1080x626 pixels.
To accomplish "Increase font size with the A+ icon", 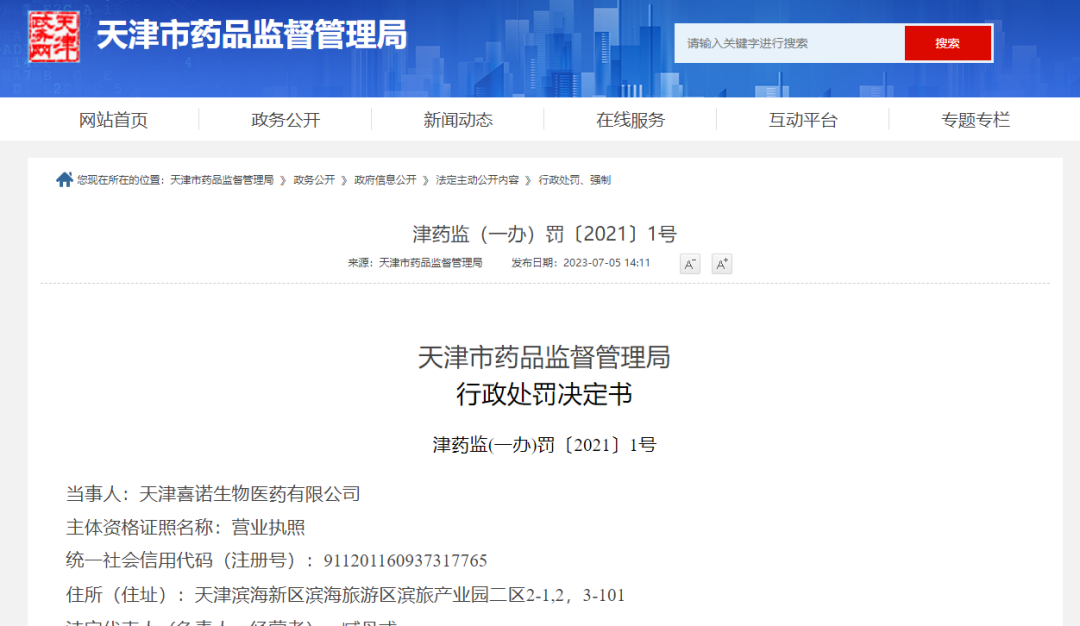I will pyautogui.click(x=721, y=264).
